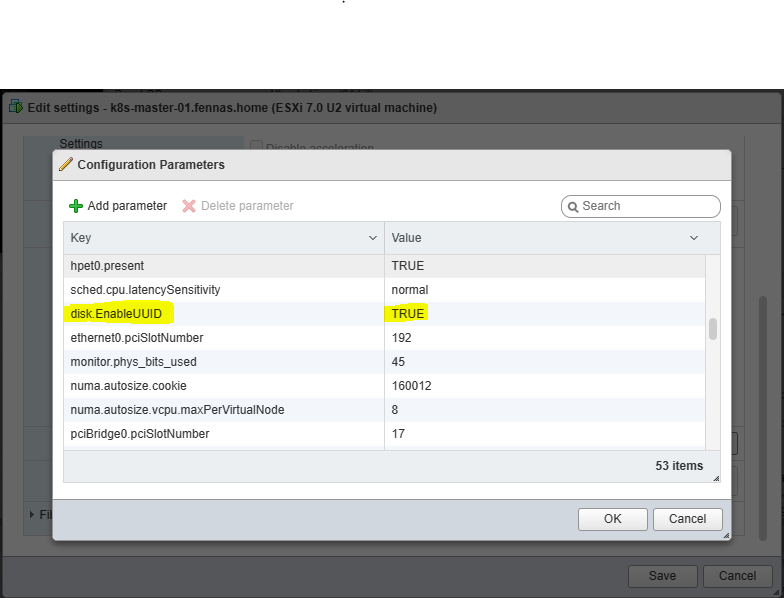Image resolution: width=784 pixels, height=598 pixels.
Task: Select the disk.EnableUUID key
Action: (x=116, y=314)
